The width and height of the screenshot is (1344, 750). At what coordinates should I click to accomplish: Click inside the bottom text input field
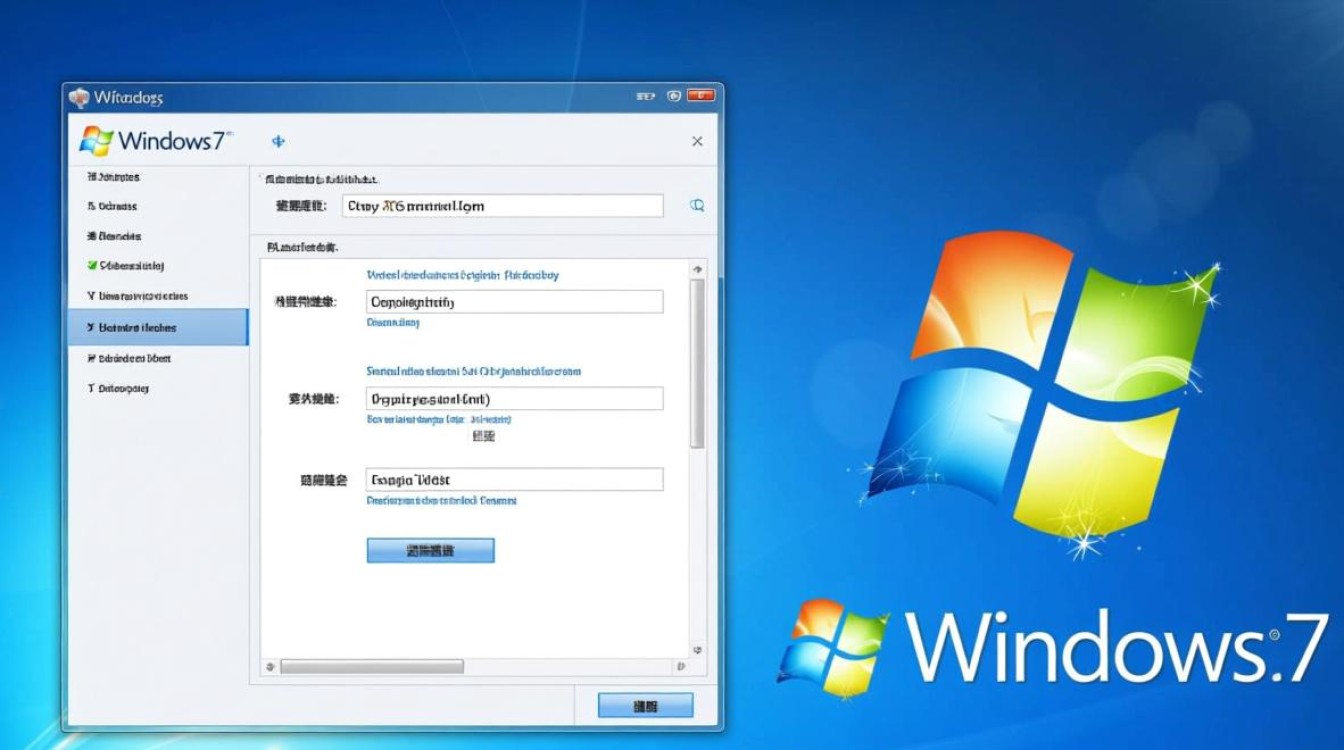point(515,479)
